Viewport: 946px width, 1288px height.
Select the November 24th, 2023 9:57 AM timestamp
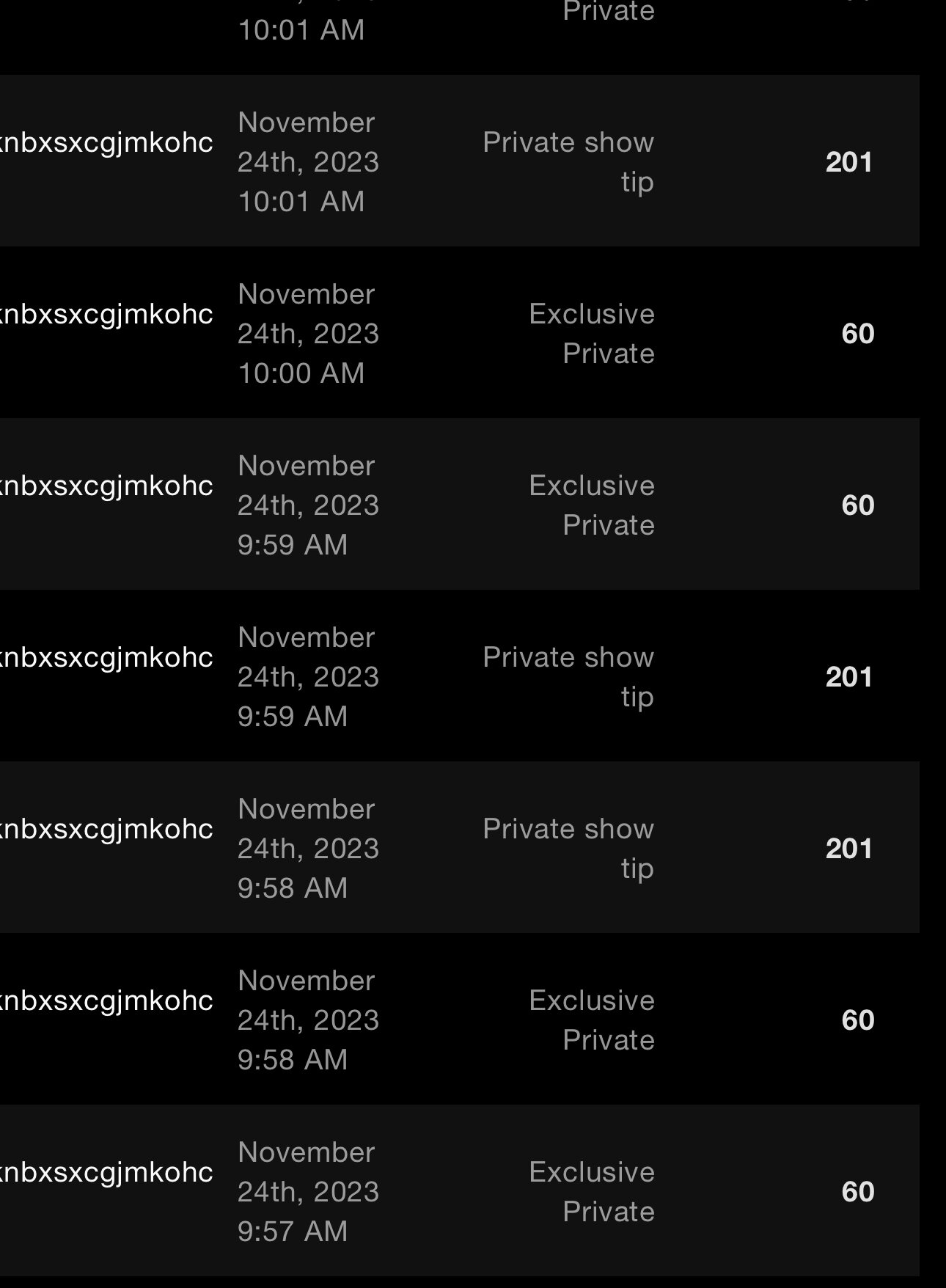(308, 1192)
